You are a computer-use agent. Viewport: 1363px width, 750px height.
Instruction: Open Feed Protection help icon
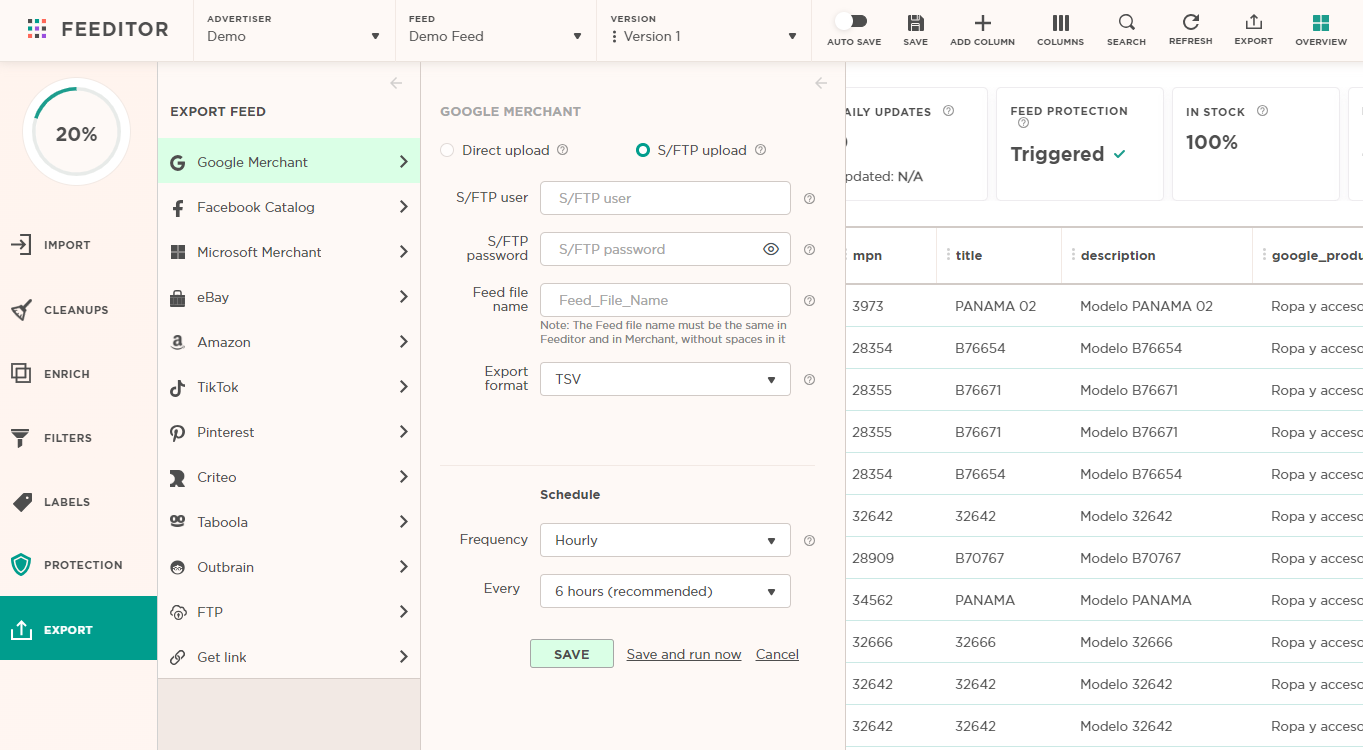[x=1023, y=123]
